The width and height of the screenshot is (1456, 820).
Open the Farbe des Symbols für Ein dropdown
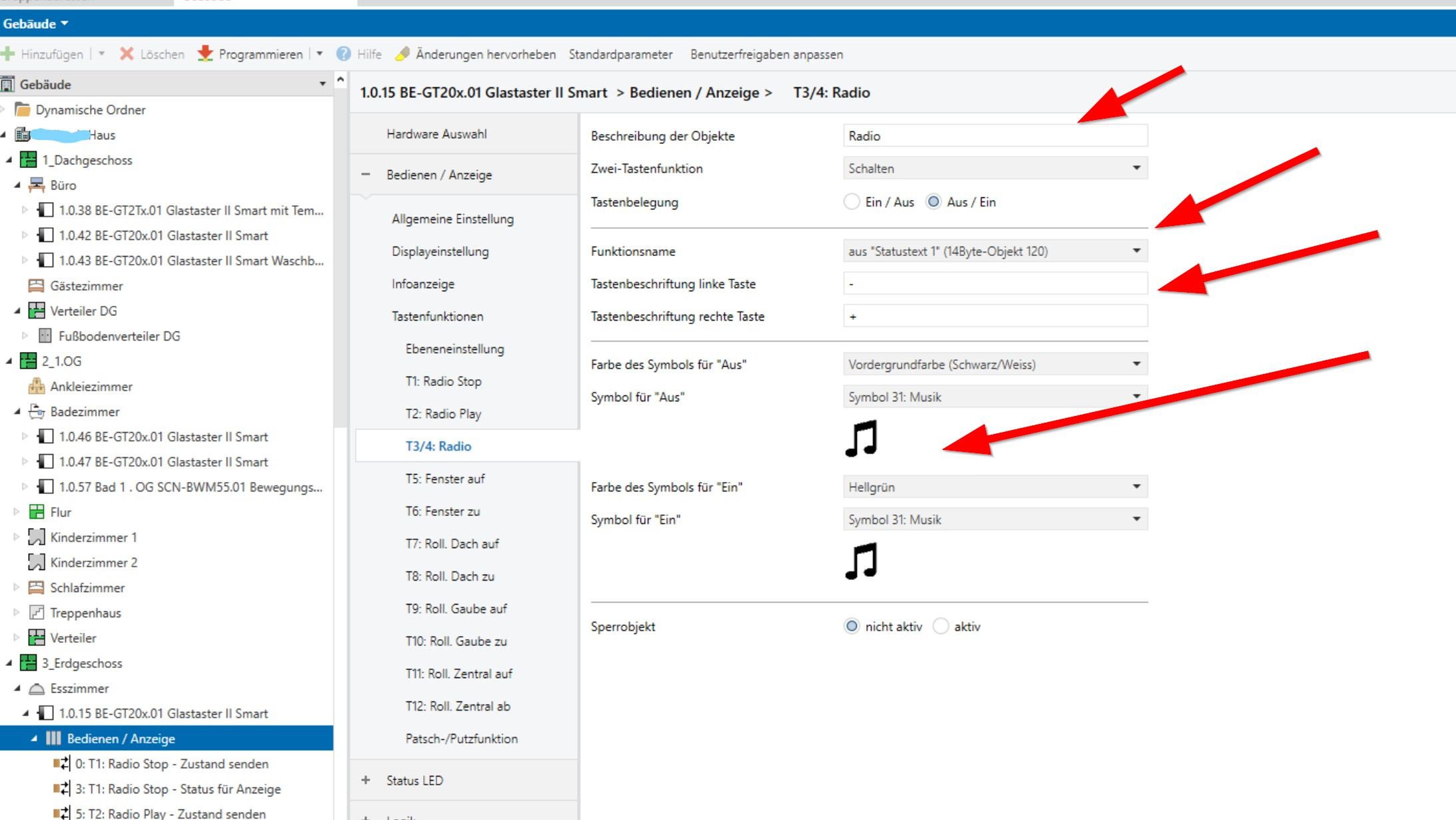tap(994, 487)
